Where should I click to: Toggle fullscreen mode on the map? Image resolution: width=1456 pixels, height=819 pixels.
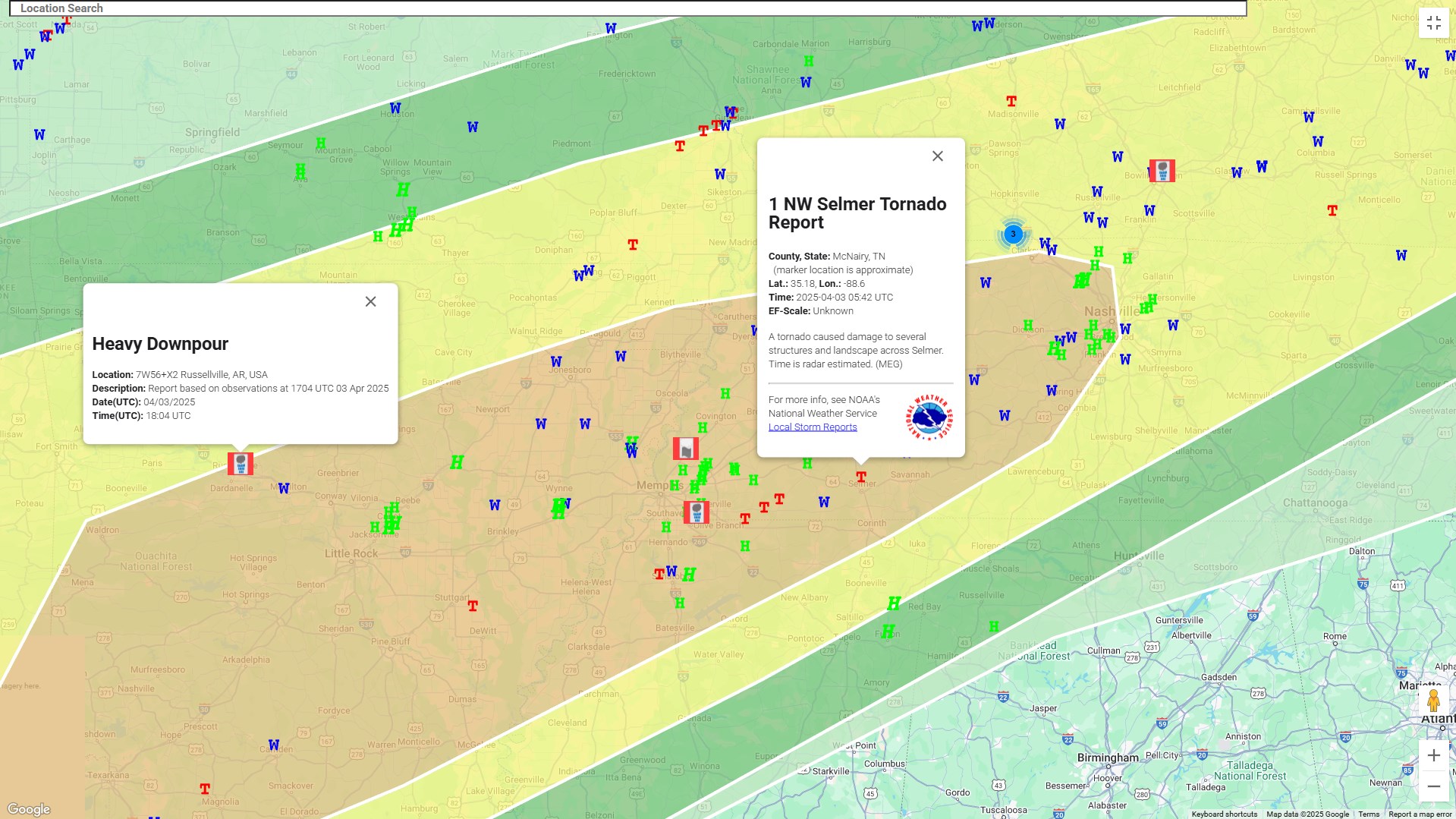tap(1434, 23)
